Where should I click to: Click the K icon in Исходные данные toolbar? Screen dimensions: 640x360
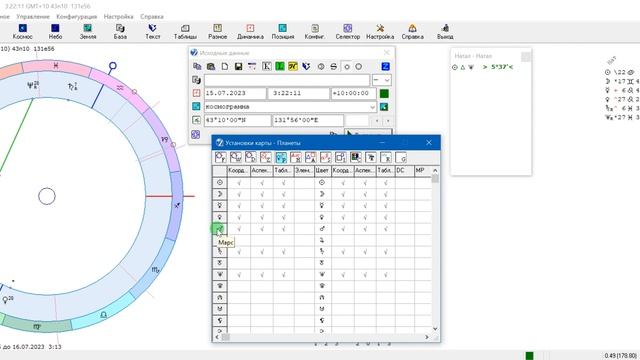coord(267,67)
